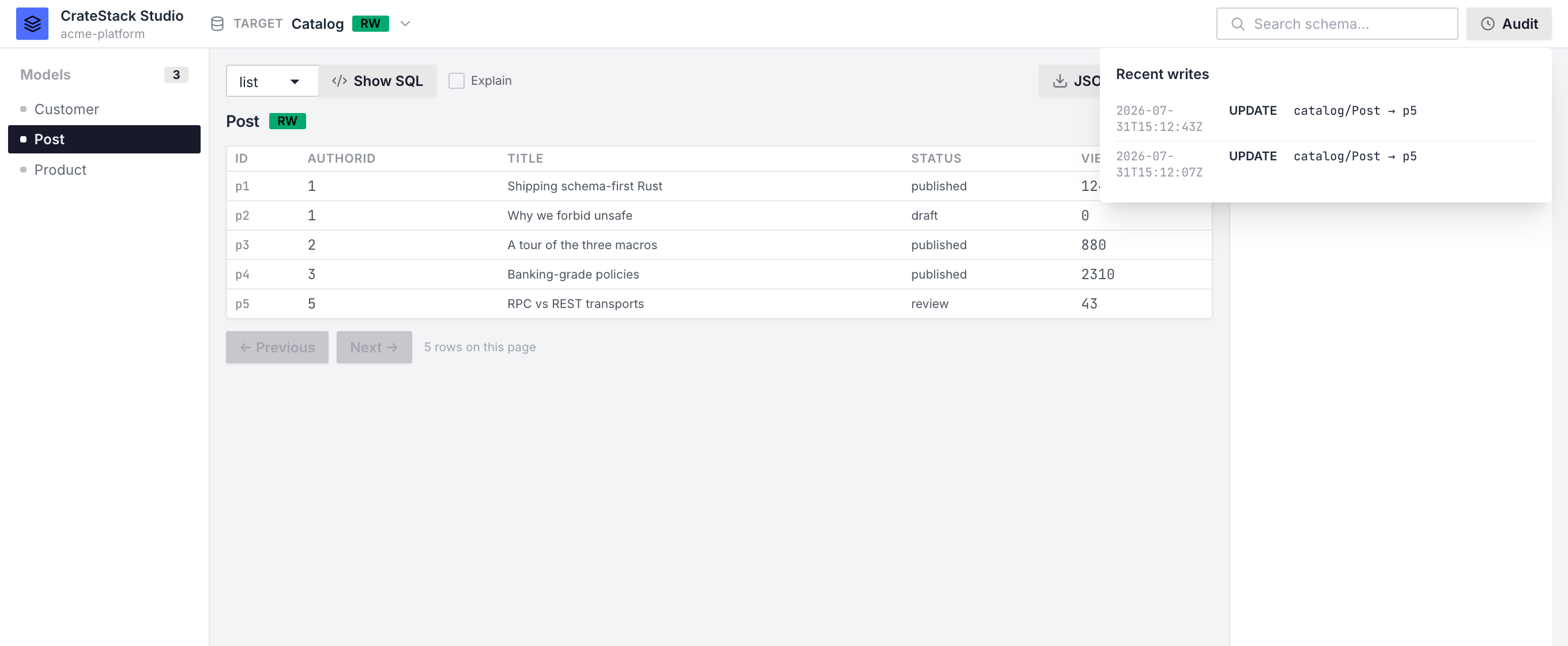
Task: Click the download icon next to JSON
Action: [1060, 81]
